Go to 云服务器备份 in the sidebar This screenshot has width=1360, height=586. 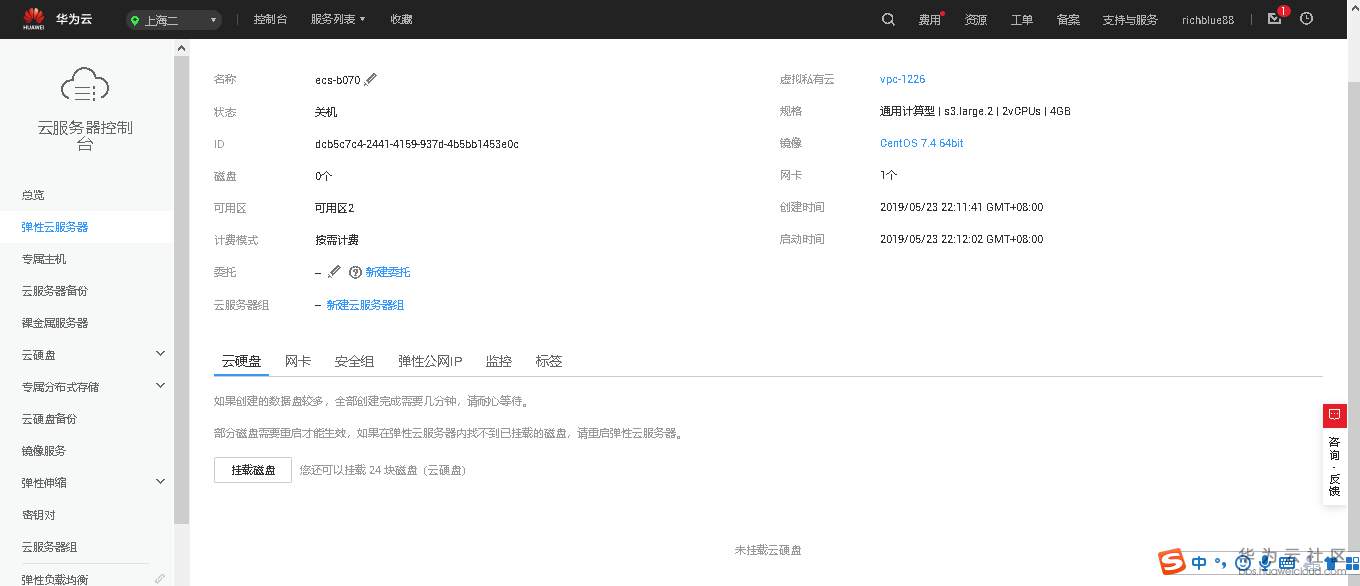click(x=55, y=291)
